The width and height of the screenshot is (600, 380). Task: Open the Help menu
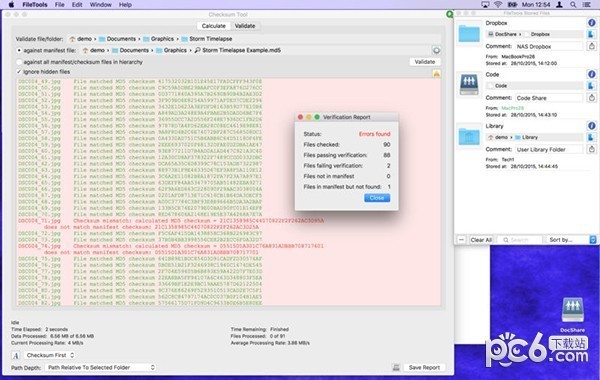125,5
